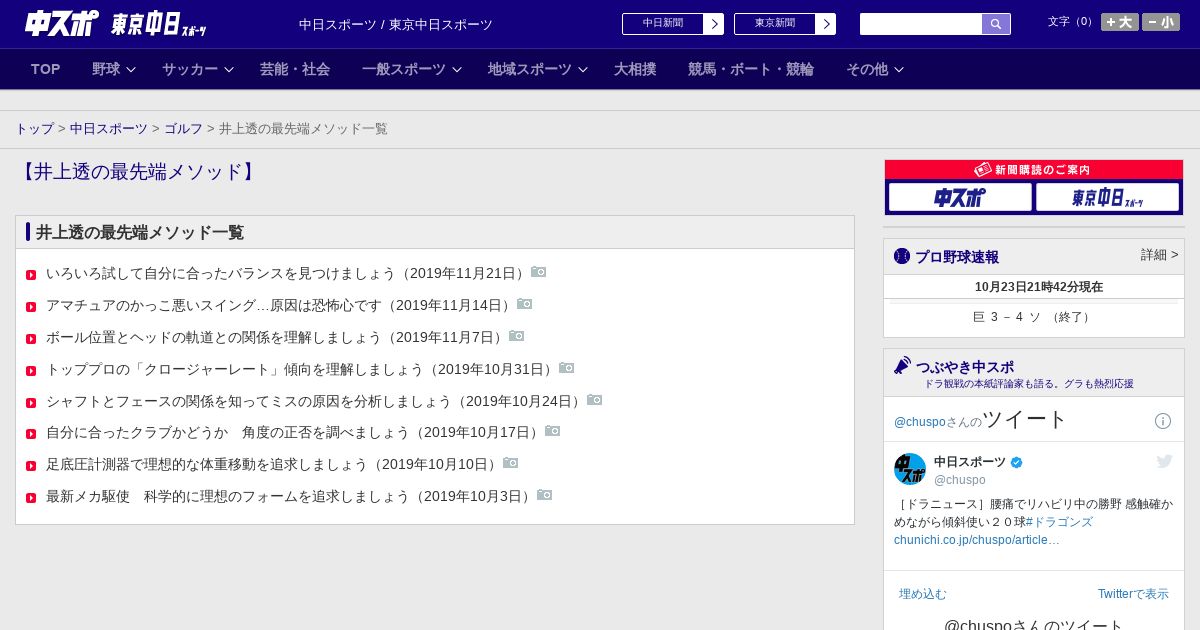The width and height of the screenshot is (1200, 630).
Task: Click the 中スポ site logo
Action: (x=61, y=23)
